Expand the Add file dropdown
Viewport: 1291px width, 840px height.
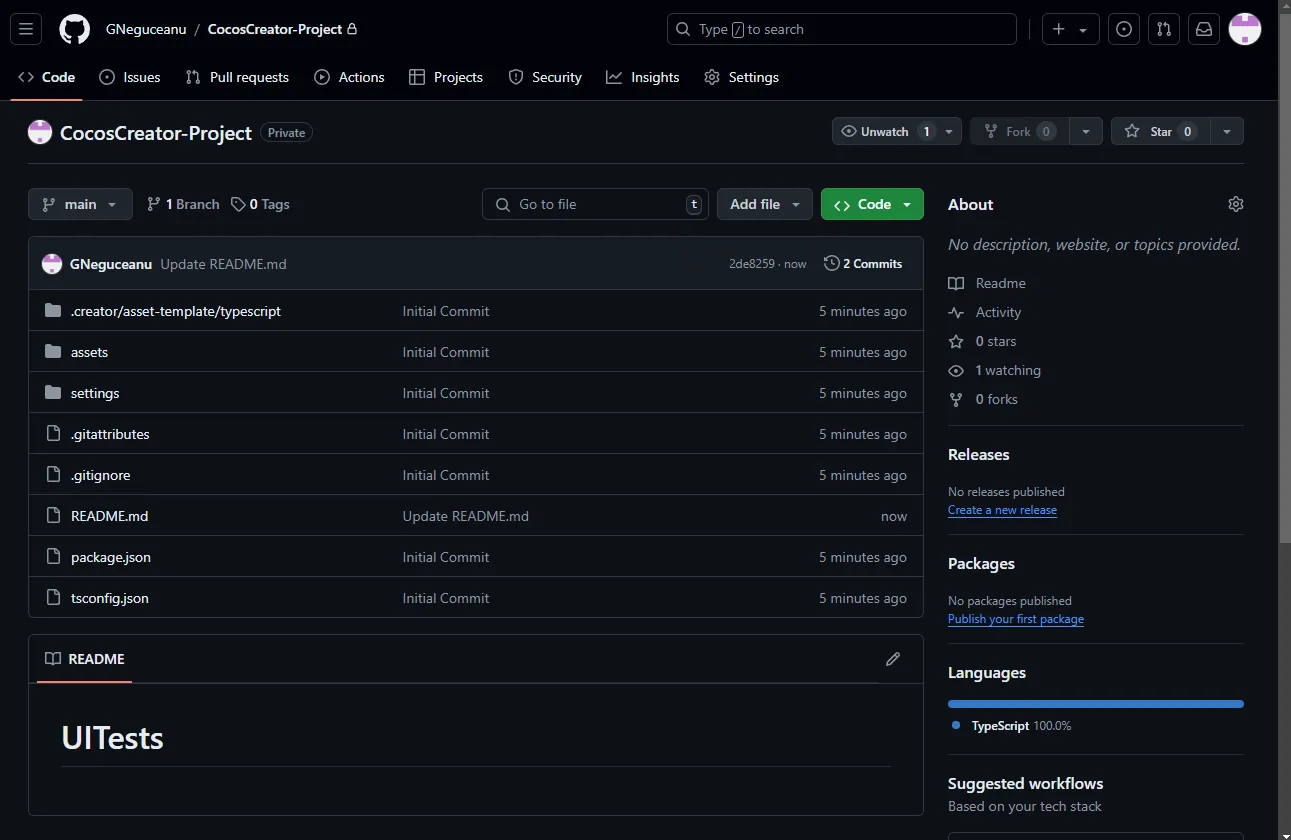pos(764,204)
